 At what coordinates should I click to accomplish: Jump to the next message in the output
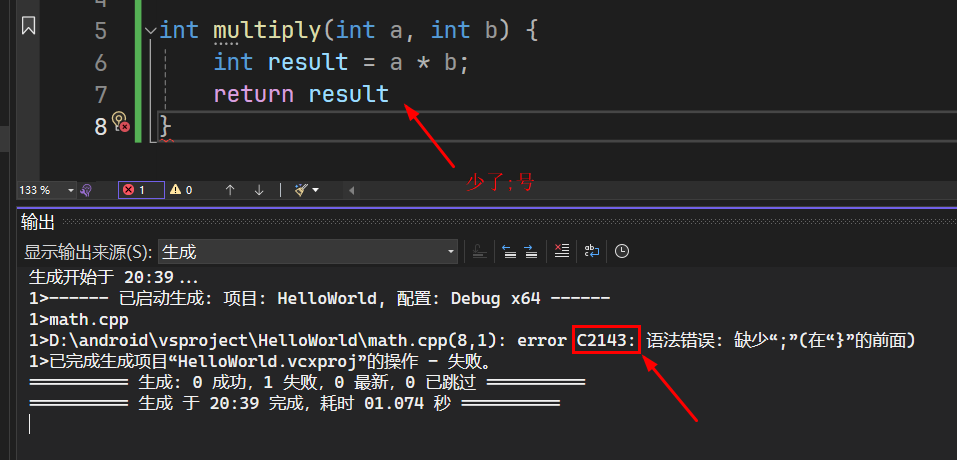530,252
